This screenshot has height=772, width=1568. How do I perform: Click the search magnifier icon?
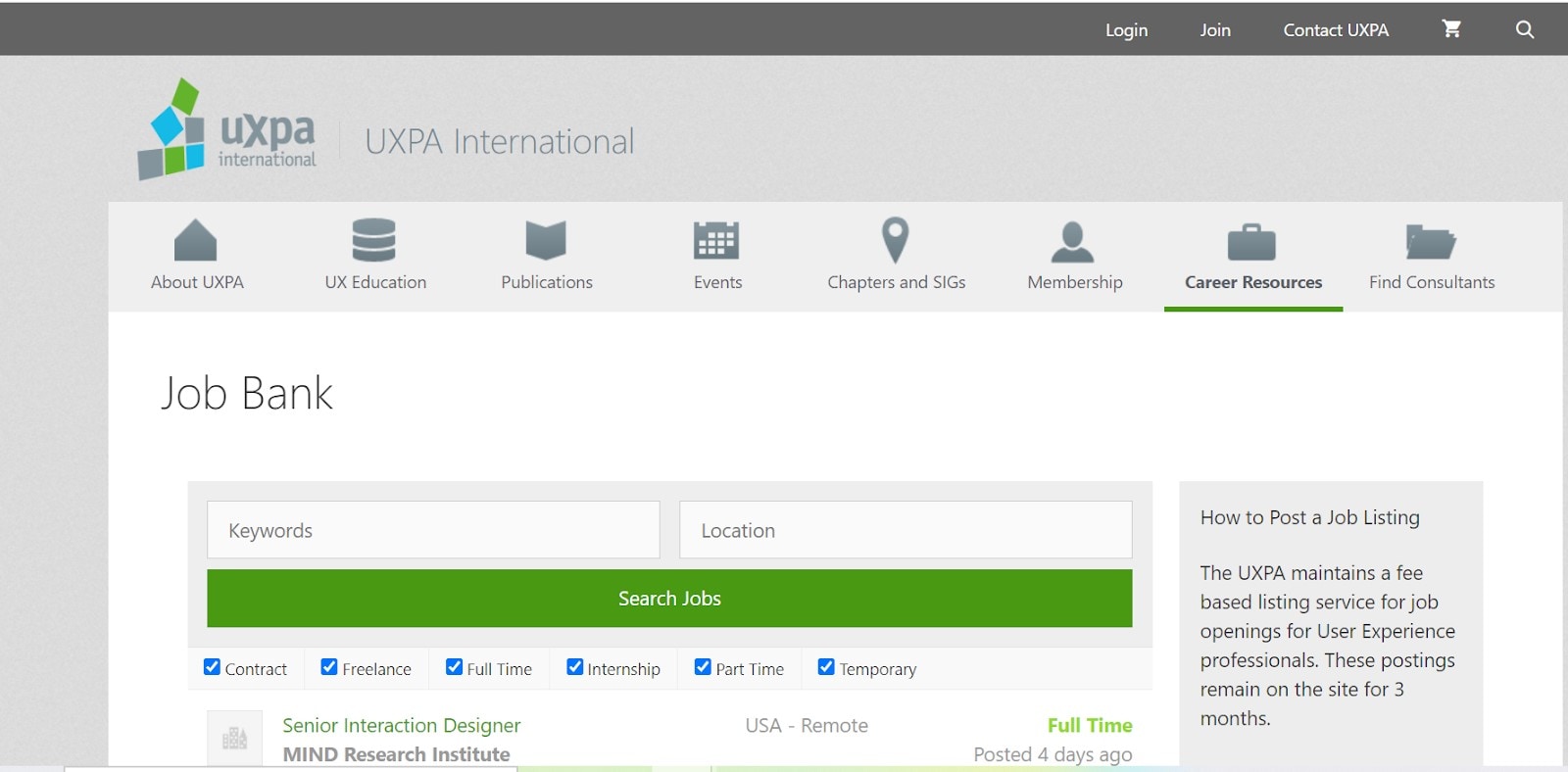[1525, 29]
